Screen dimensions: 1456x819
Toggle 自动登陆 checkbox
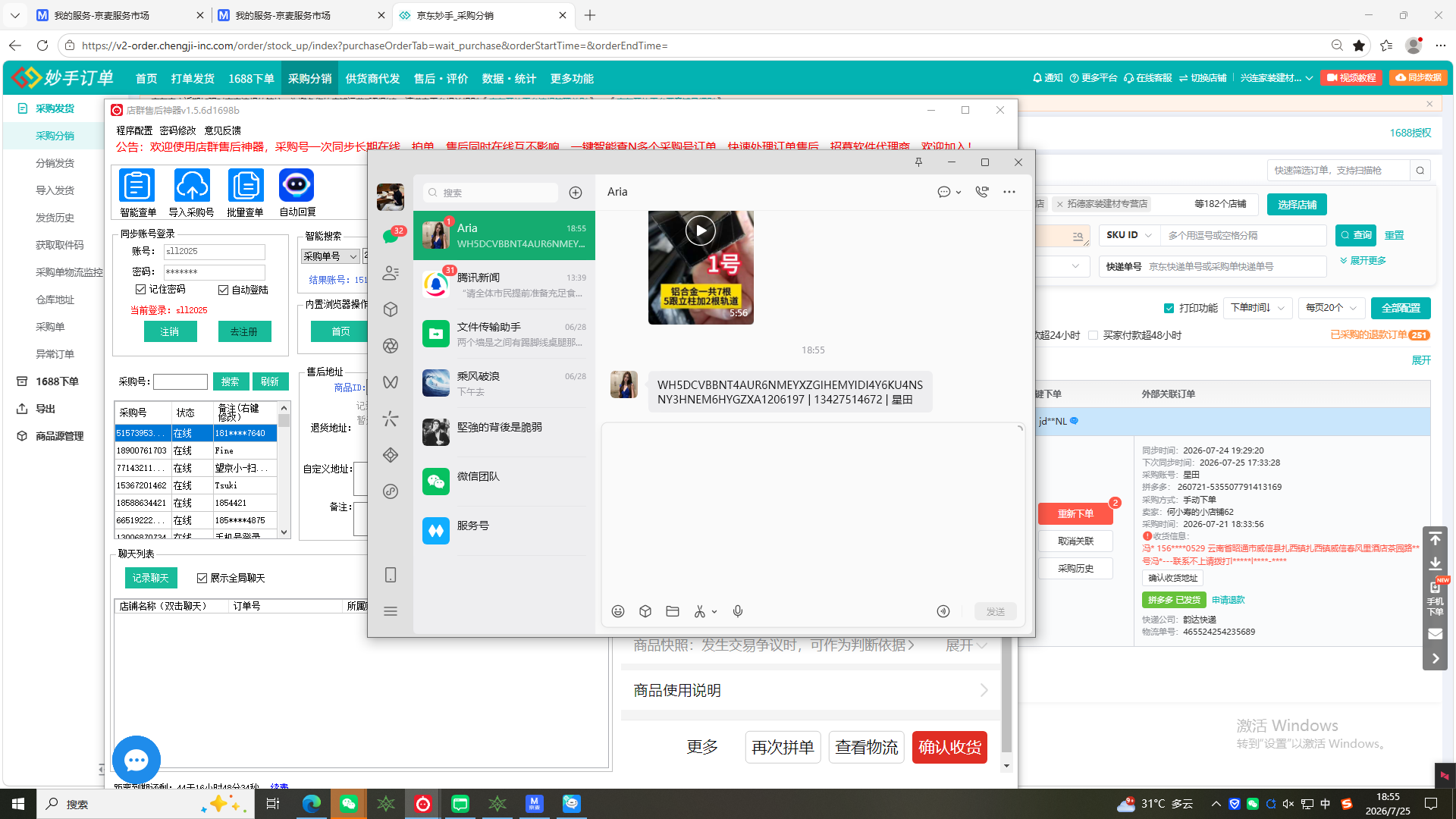pos(223,290)
